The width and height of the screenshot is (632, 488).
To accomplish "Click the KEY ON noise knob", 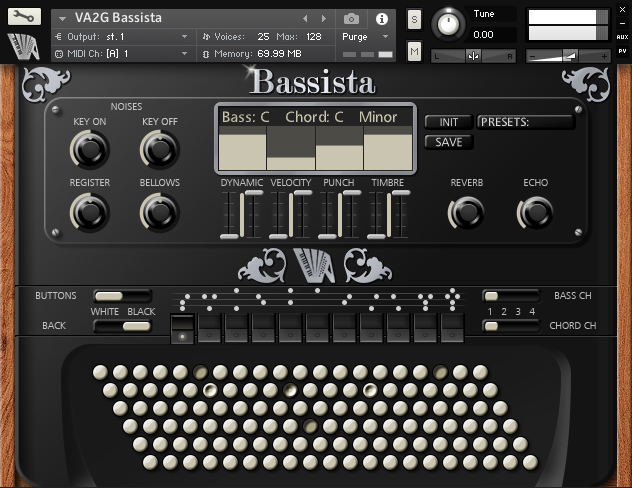I will (89, 150).
